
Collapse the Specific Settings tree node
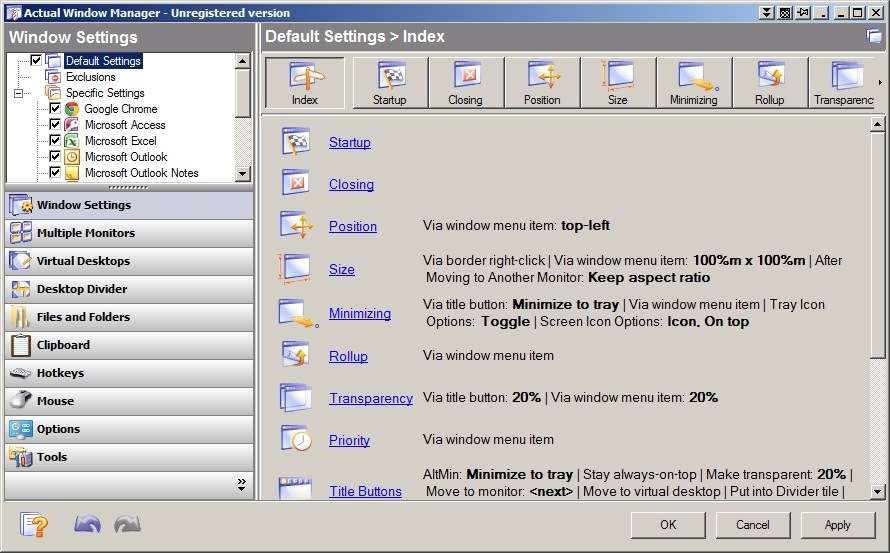(x=18, y=93)
